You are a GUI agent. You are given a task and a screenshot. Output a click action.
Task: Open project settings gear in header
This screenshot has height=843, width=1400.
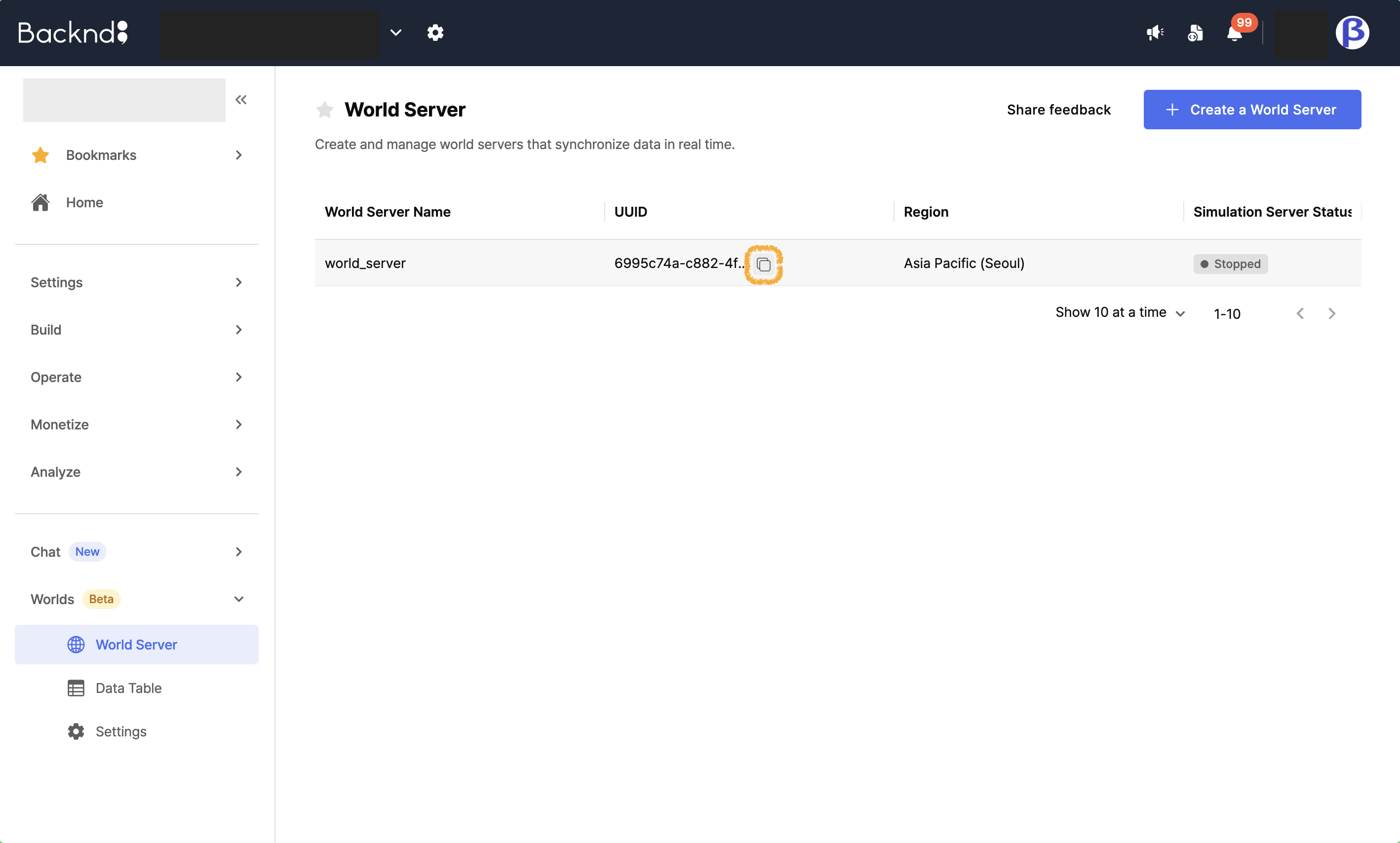pos(435,33)
